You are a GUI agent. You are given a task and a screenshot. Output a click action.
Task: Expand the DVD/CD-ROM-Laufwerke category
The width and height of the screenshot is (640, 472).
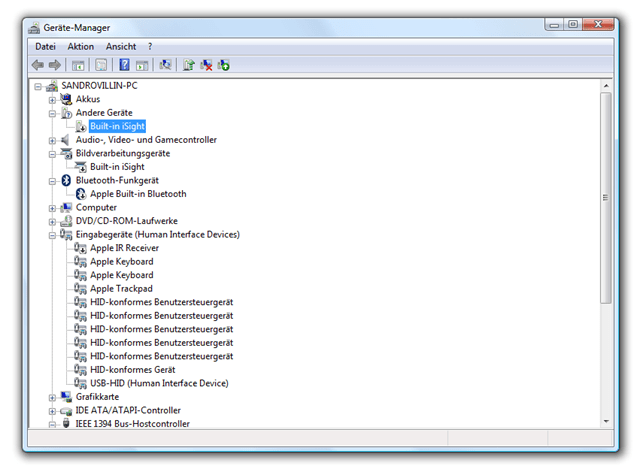click(52, 221)
